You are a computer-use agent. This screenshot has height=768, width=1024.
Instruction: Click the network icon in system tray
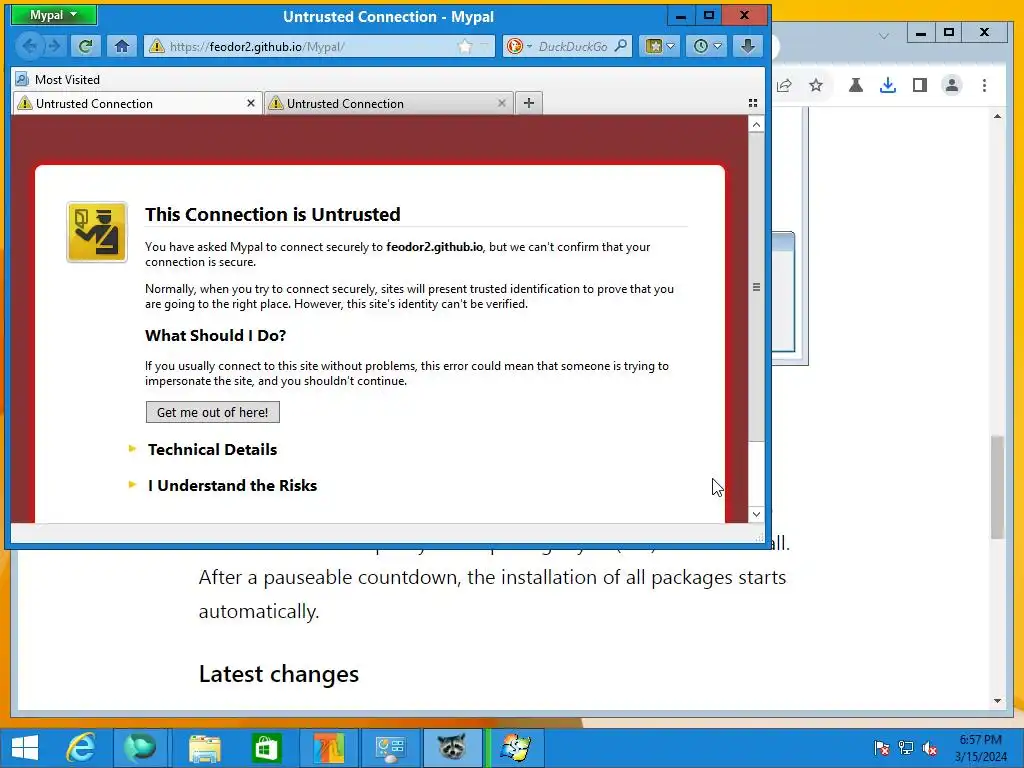coord(906,748)
